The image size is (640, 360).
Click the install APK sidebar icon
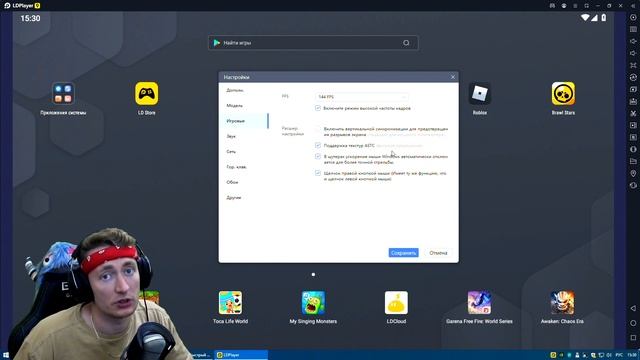pyautogui.click(x=633, y=101)
